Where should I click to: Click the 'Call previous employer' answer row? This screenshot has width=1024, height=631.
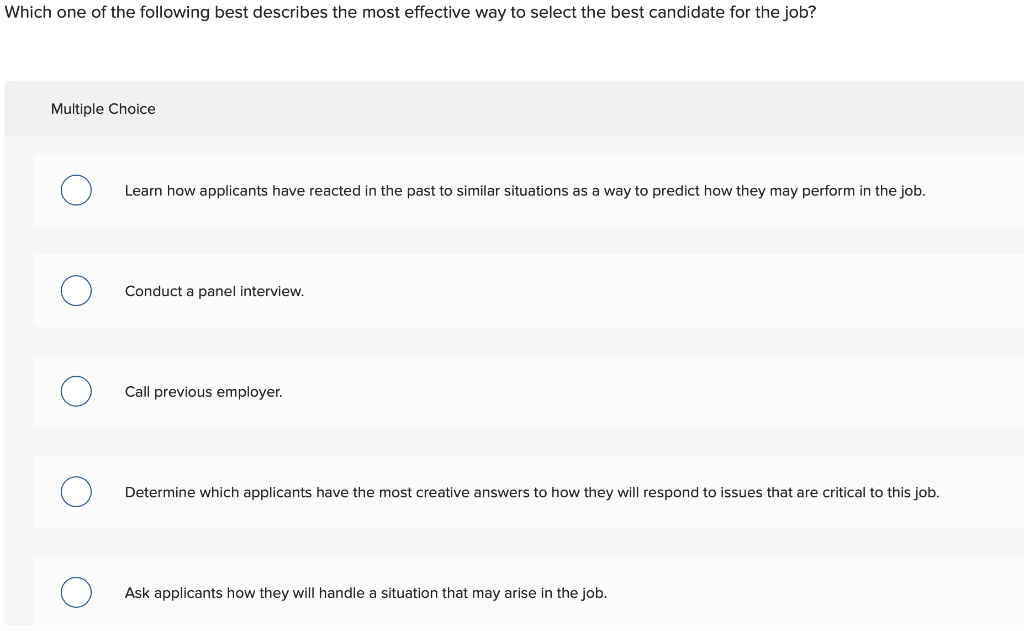203,391
